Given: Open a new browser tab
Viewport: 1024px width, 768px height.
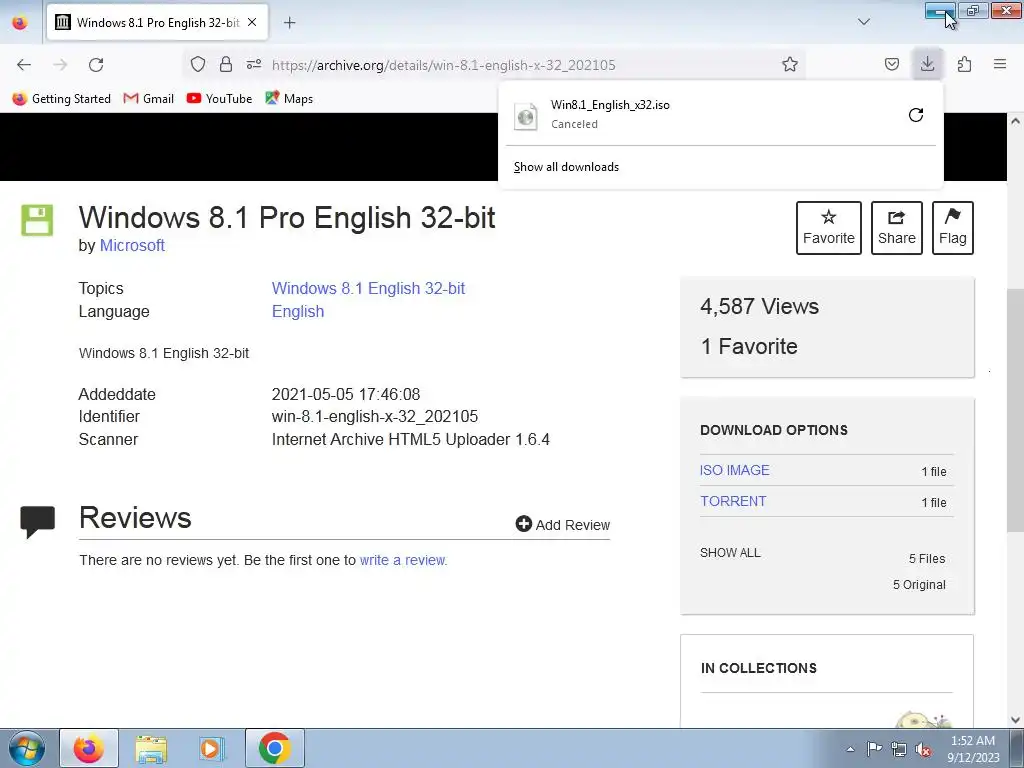Looking at the screenshot, I should (x=289, y=23).
